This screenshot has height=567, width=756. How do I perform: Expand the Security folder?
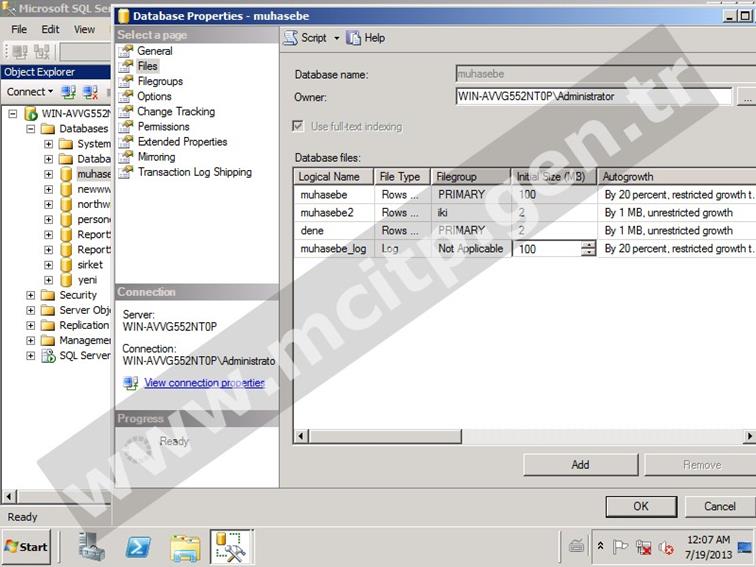tap(30, 295)
